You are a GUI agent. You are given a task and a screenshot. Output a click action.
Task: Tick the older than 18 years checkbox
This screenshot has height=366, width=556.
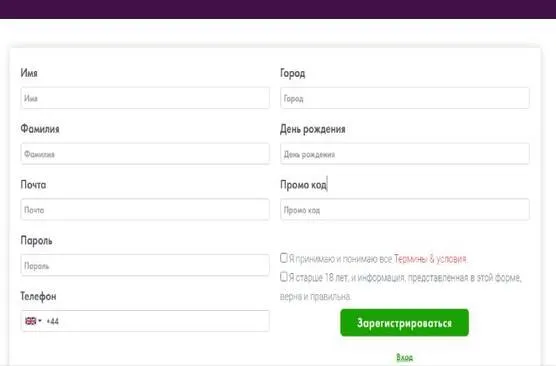(x=284, y=277)
